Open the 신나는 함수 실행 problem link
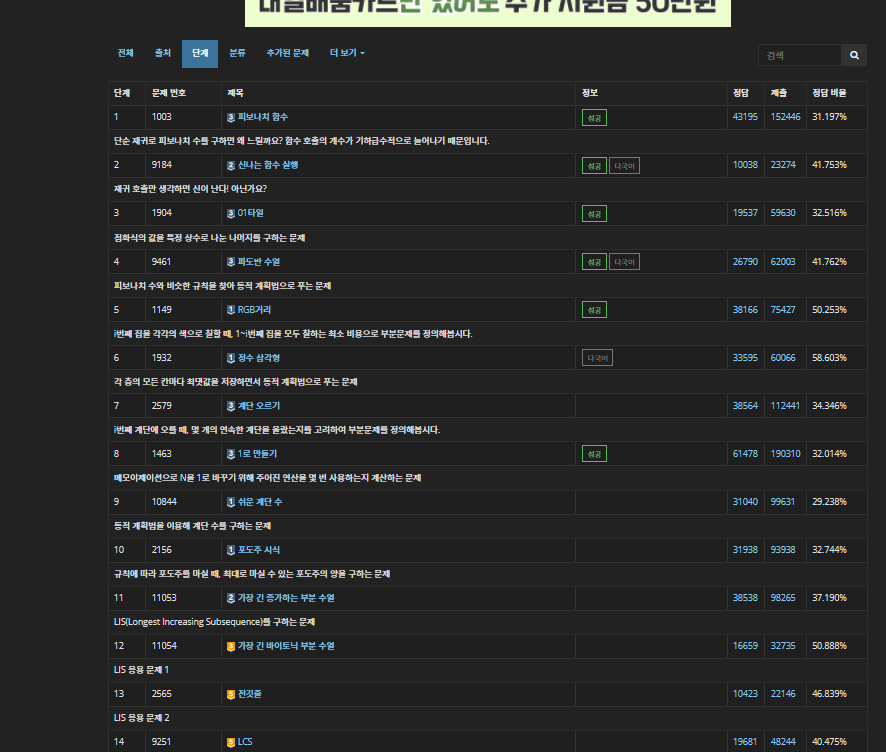 tap(268, 165)
